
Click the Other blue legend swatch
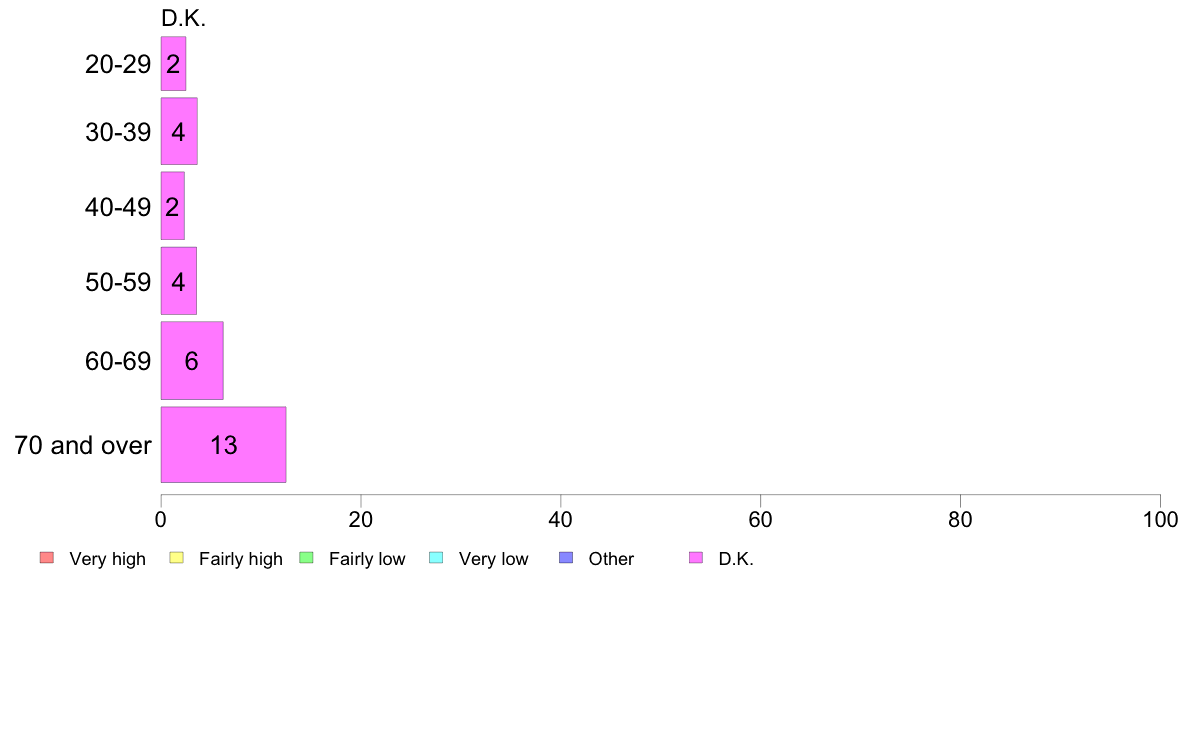click(x=566, y=558)
